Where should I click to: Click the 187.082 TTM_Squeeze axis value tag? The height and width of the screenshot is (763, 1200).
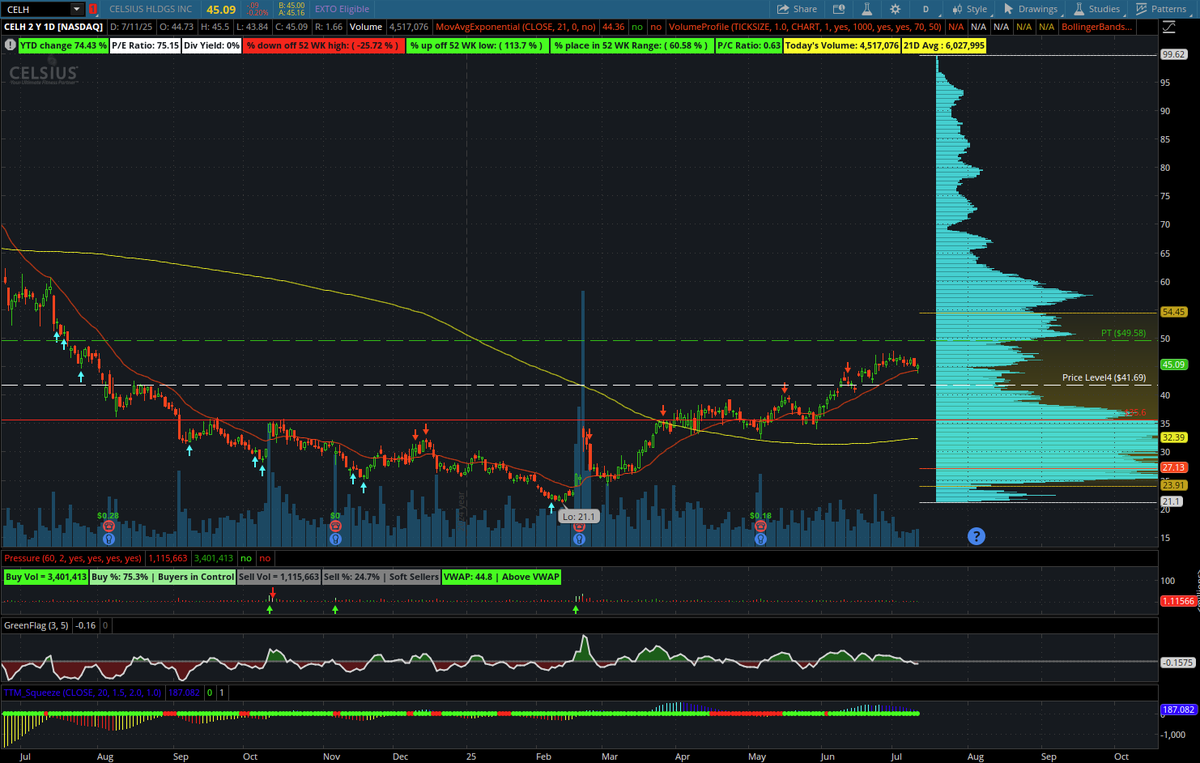[x=1177, y=709]
